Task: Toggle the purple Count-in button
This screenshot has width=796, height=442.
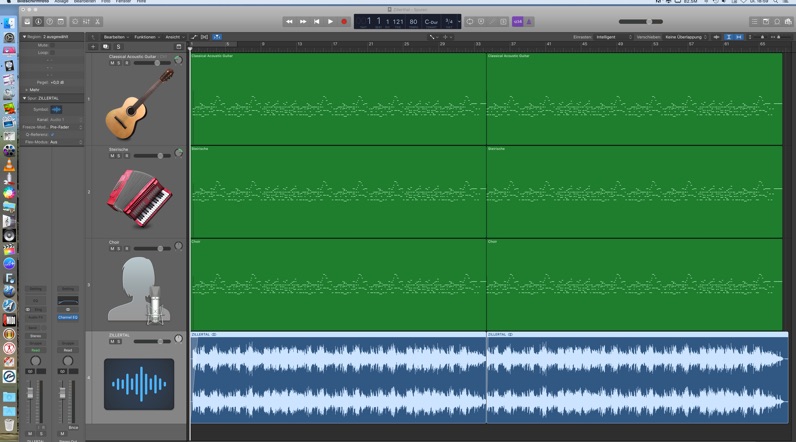Action: point(517,22)
